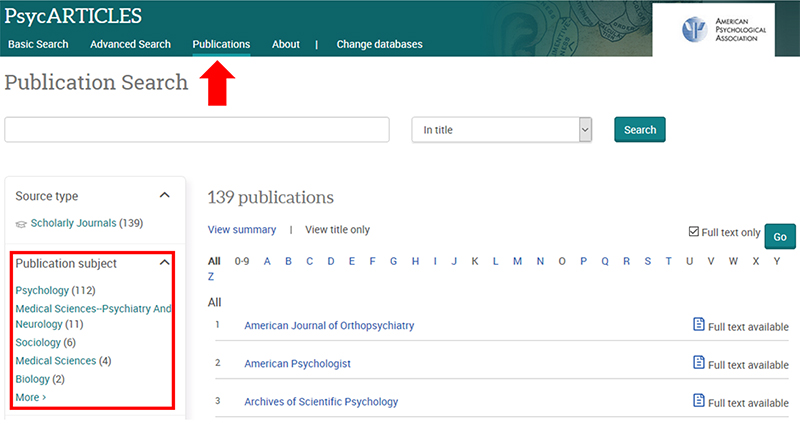This screenshot has width=800, height=433.
Task: Filter by Medical Sciences (4) subject
Action: point(56,361)
